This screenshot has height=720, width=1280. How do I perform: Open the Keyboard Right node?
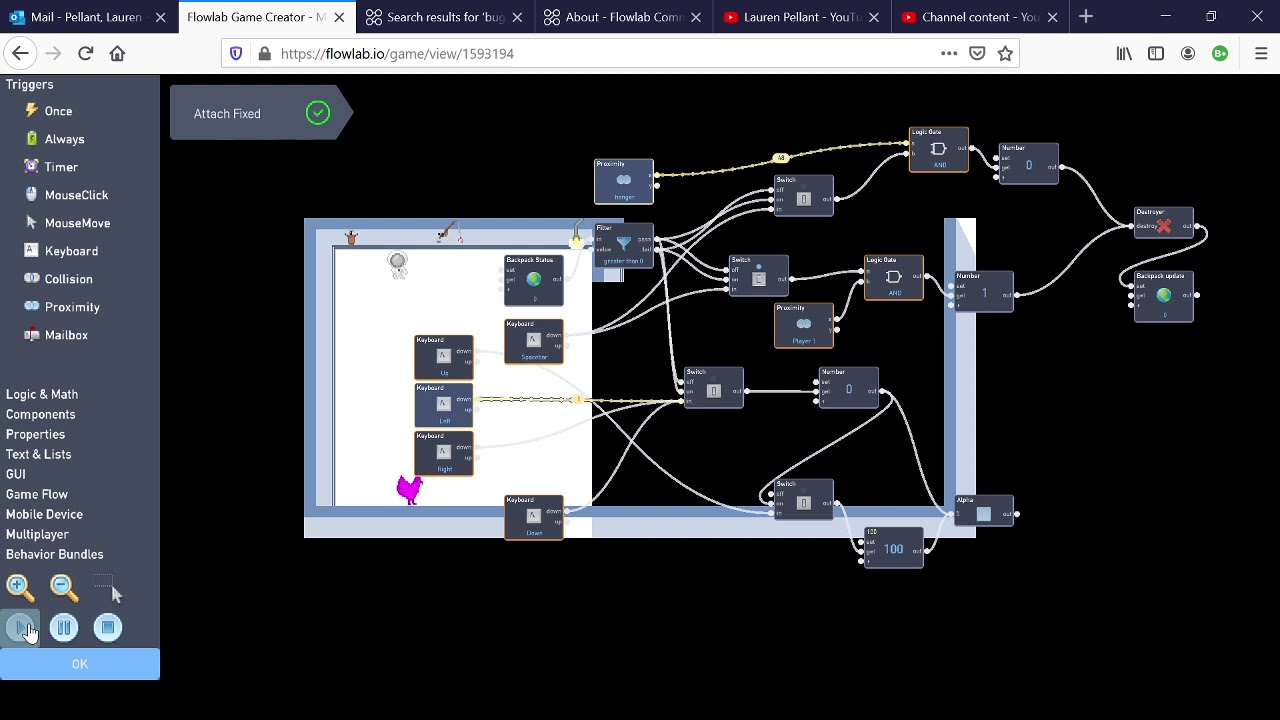click(x=444, y=453)
